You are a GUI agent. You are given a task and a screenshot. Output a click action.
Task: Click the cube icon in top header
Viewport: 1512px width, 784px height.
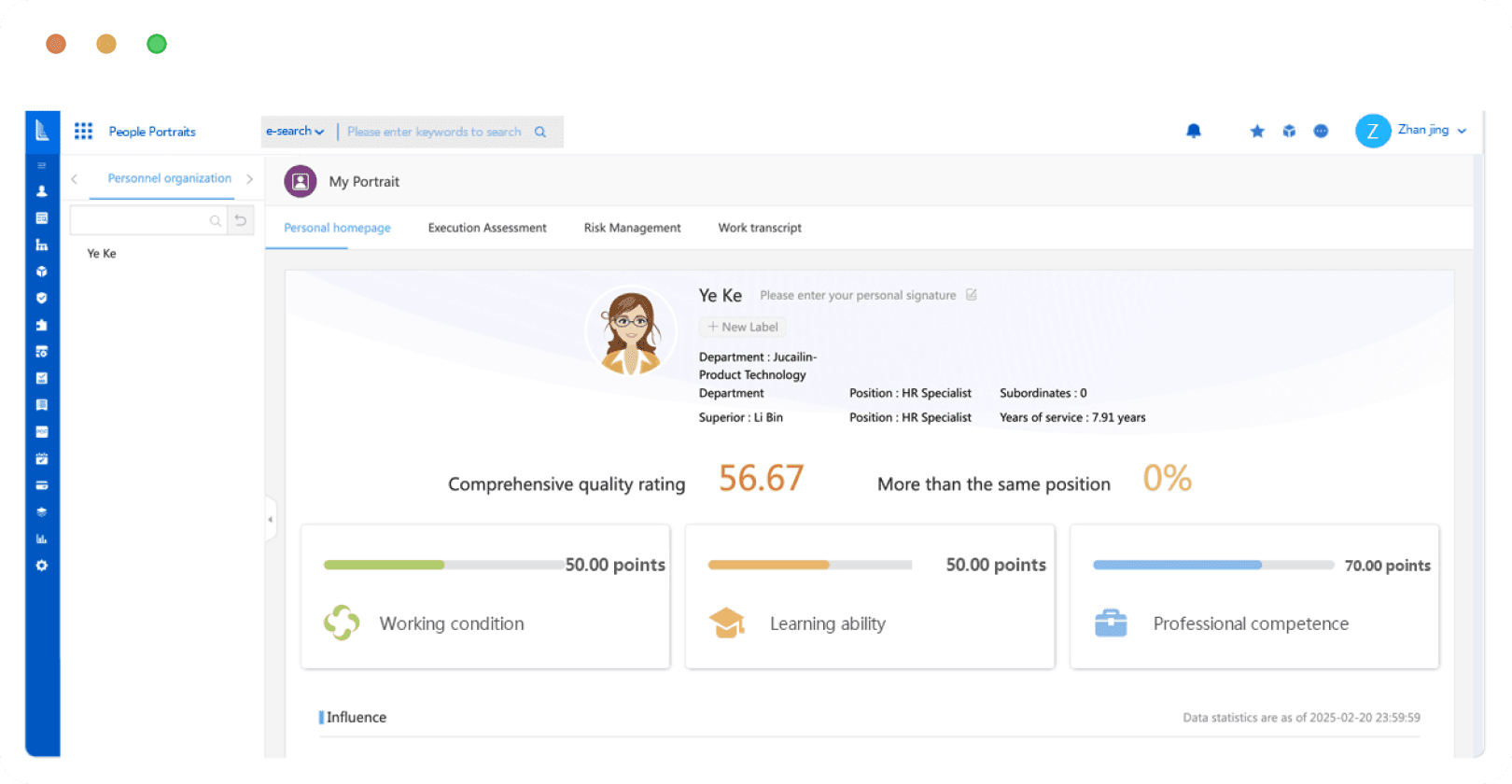[1289, 131]
